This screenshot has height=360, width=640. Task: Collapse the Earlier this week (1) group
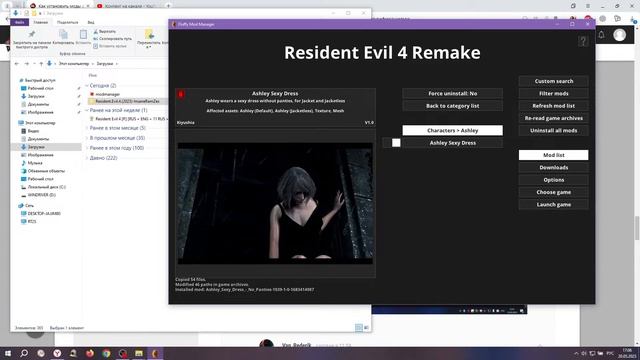pyautogui.click(x=87, y=111)
